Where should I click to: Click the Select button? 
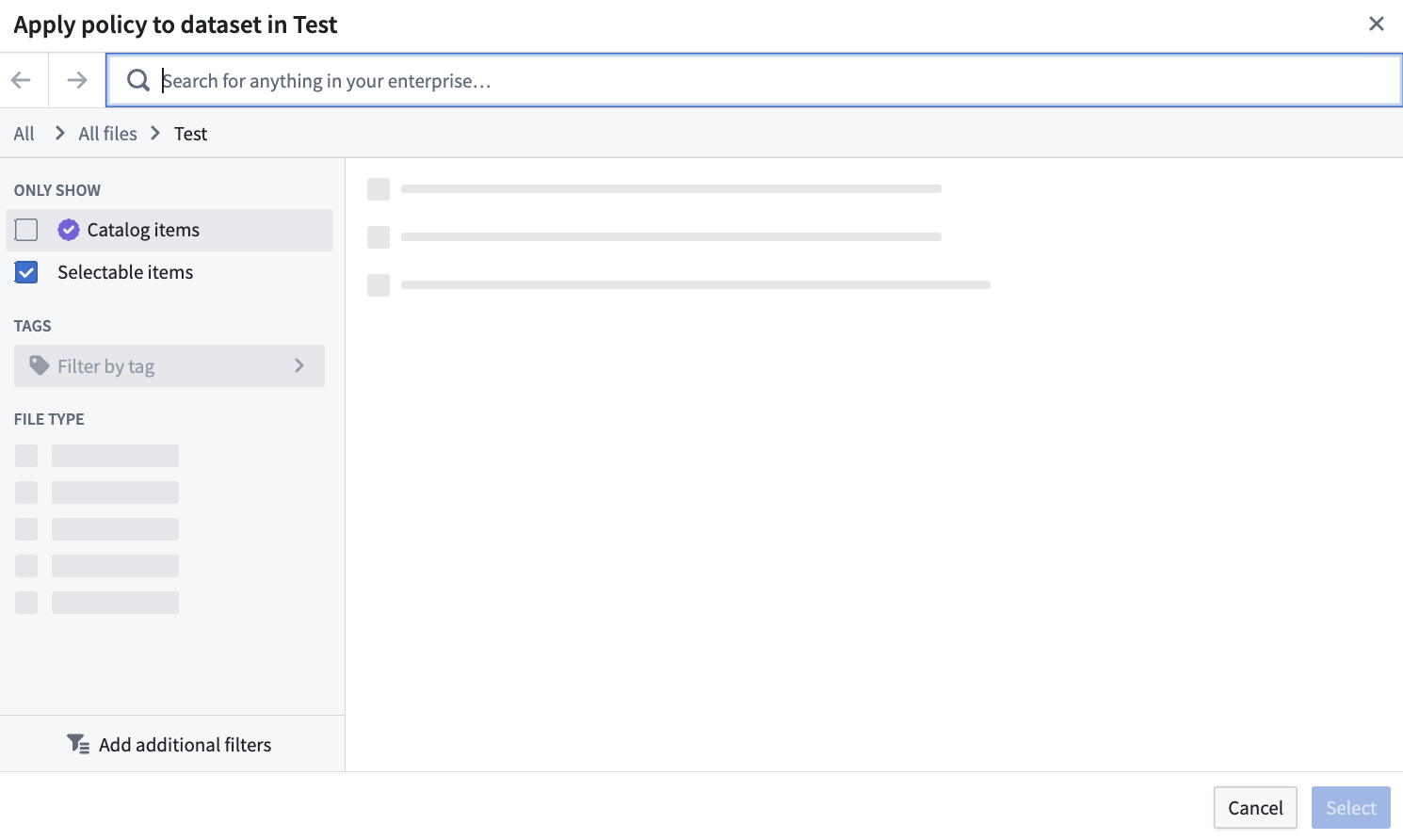[1351, 807]
